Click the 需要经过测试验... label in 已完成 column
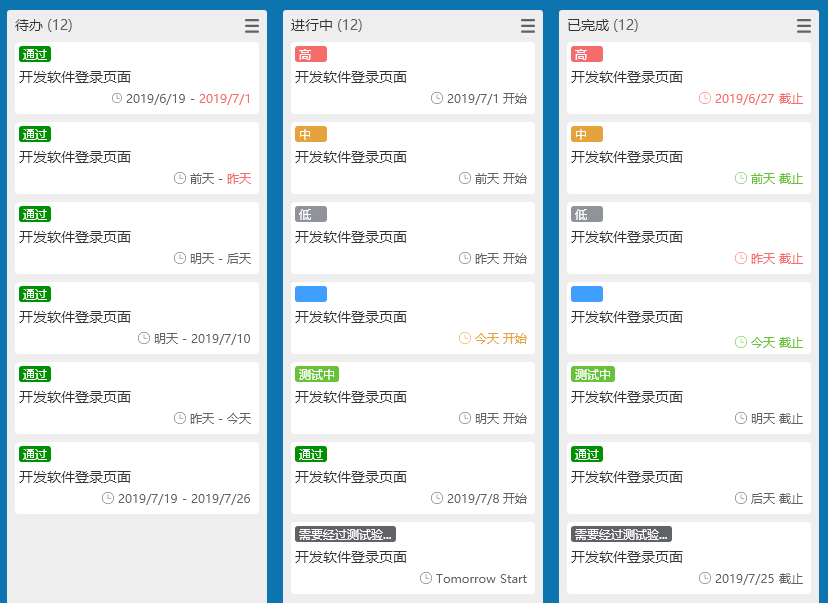Screen dimensions: 828x603 click(620, 534)
